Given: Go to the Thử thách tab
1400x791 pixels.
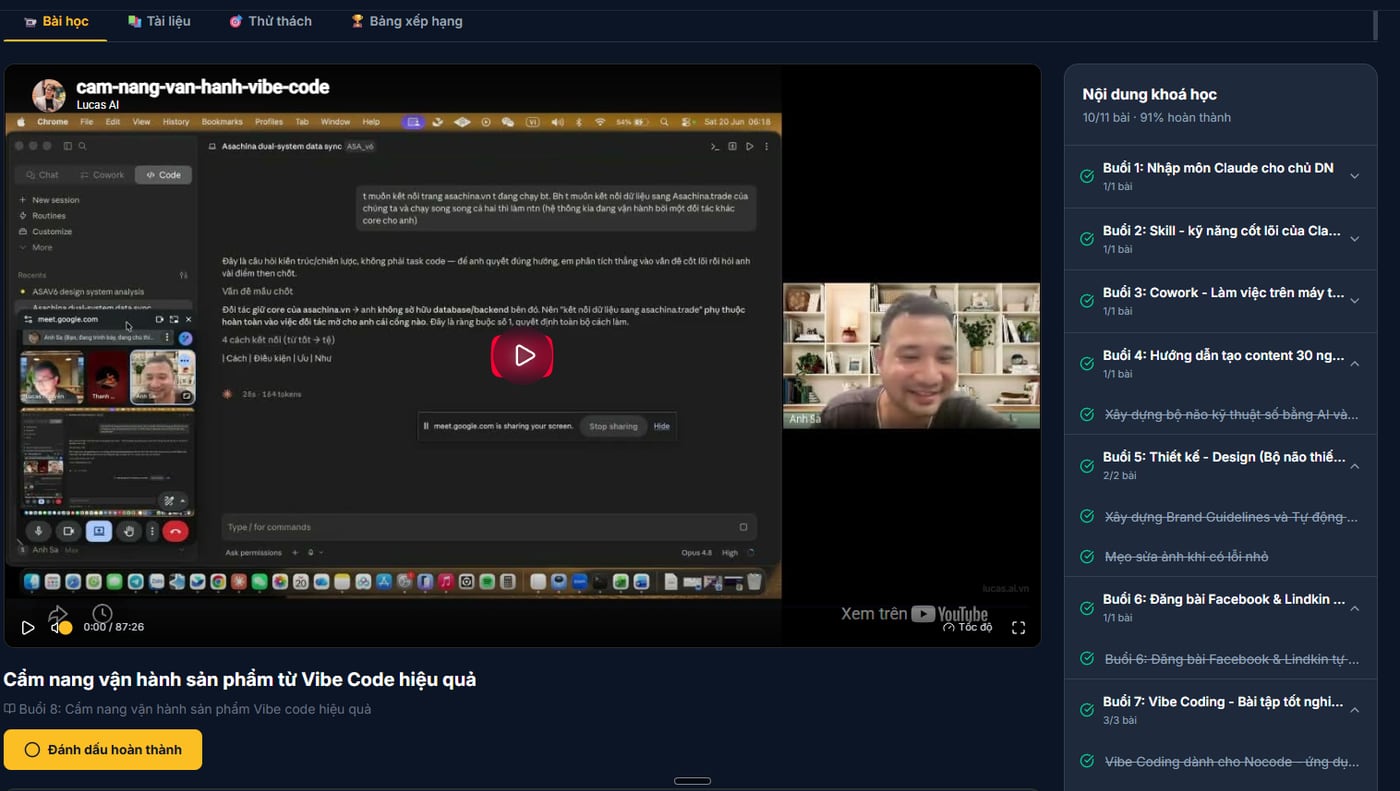Looking at the screenshot, I should tap(270, 21).
